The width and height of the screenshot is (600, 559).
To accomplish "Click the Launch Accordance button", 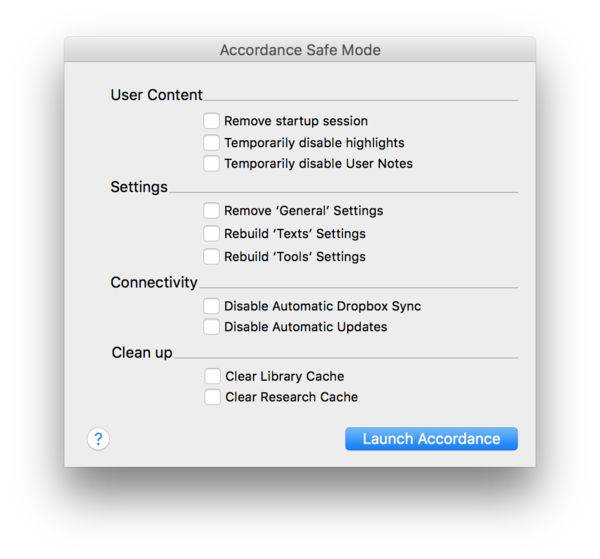I will pos(431,439).
